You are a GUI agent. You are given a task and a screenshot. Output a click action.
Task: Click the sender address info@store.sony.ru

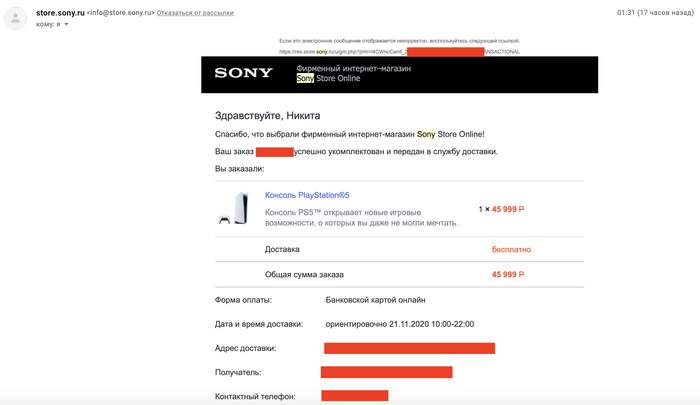tap(119, 13)
